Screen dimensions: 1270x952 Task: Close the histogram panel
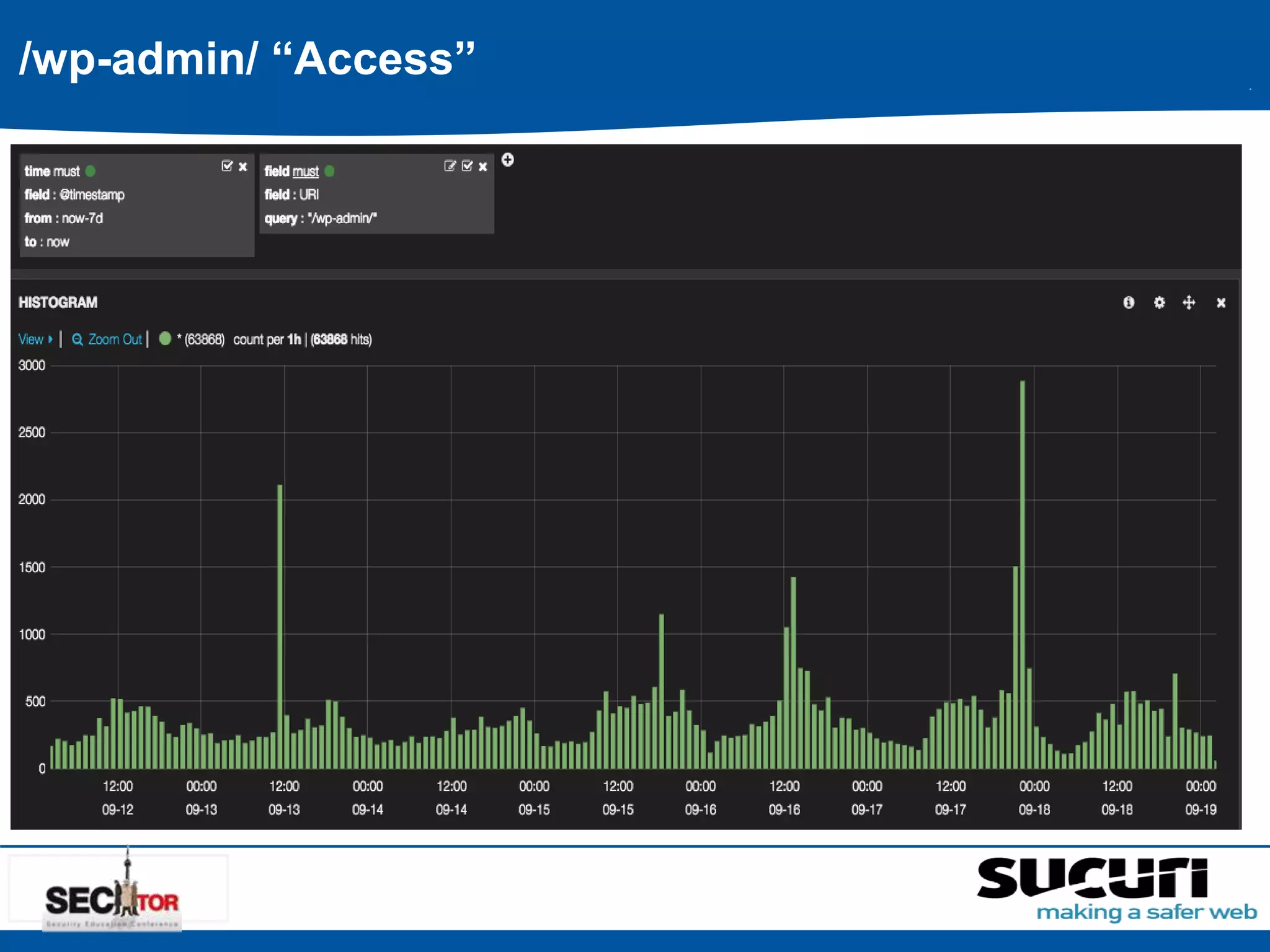[1220, 302]
